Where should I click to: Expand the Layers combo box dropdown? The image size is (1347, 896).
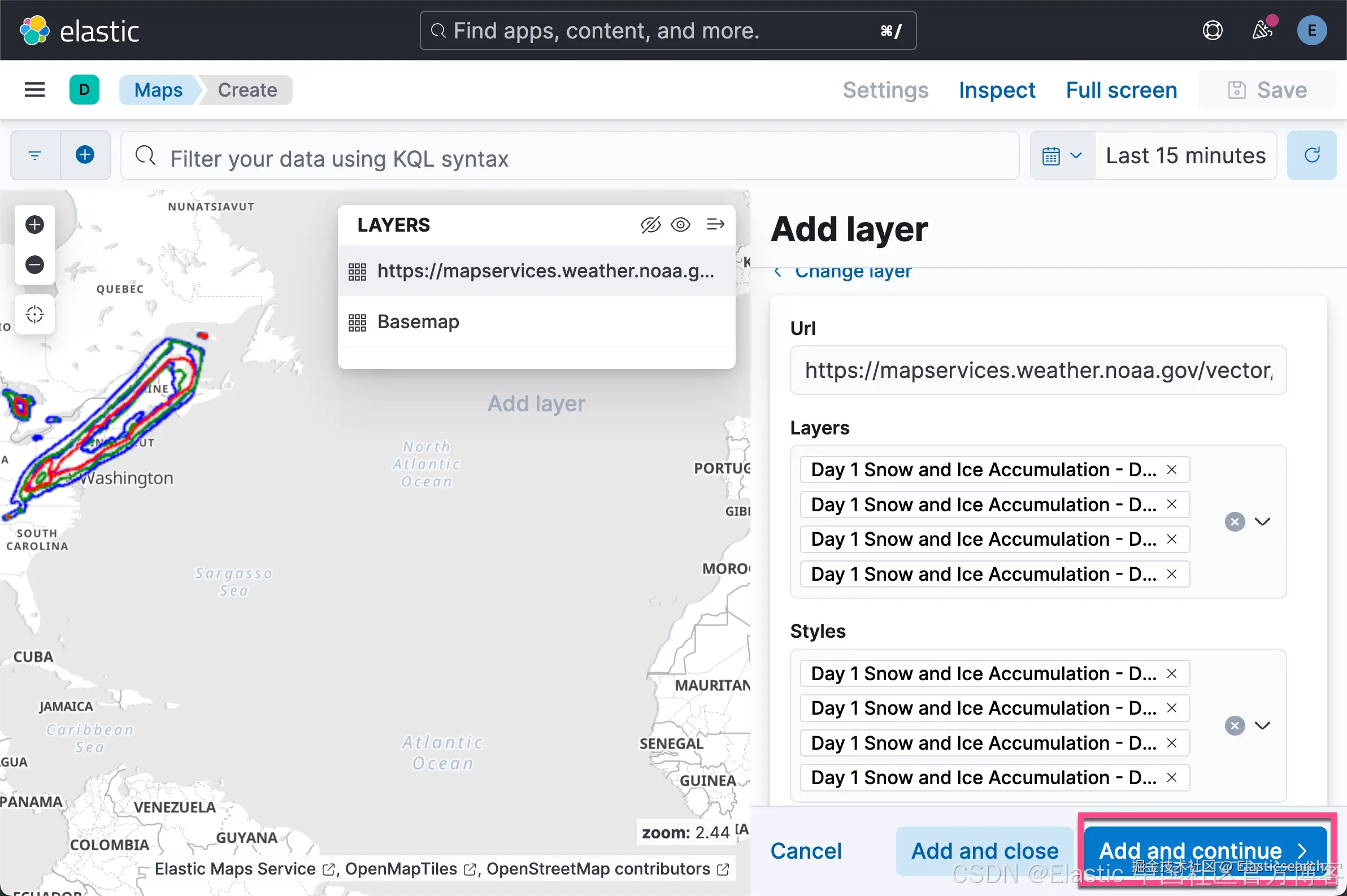click(1262, 521)
